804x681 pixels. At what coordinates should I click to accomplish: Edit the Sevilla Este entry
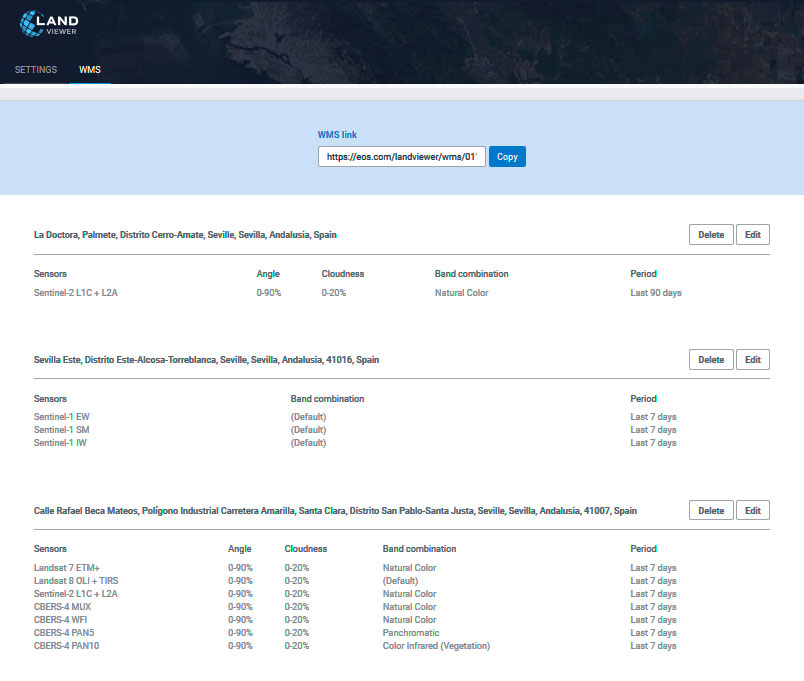tap(753, 360)
